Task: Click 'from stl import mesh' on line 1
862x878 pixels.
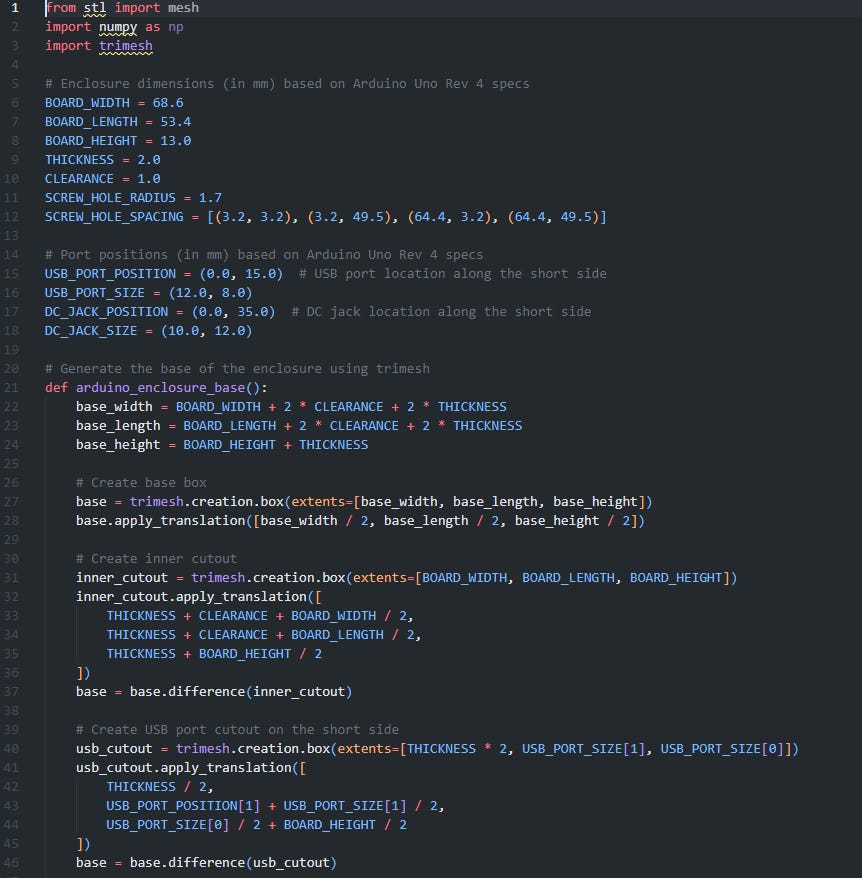Action: click(122, 8)
